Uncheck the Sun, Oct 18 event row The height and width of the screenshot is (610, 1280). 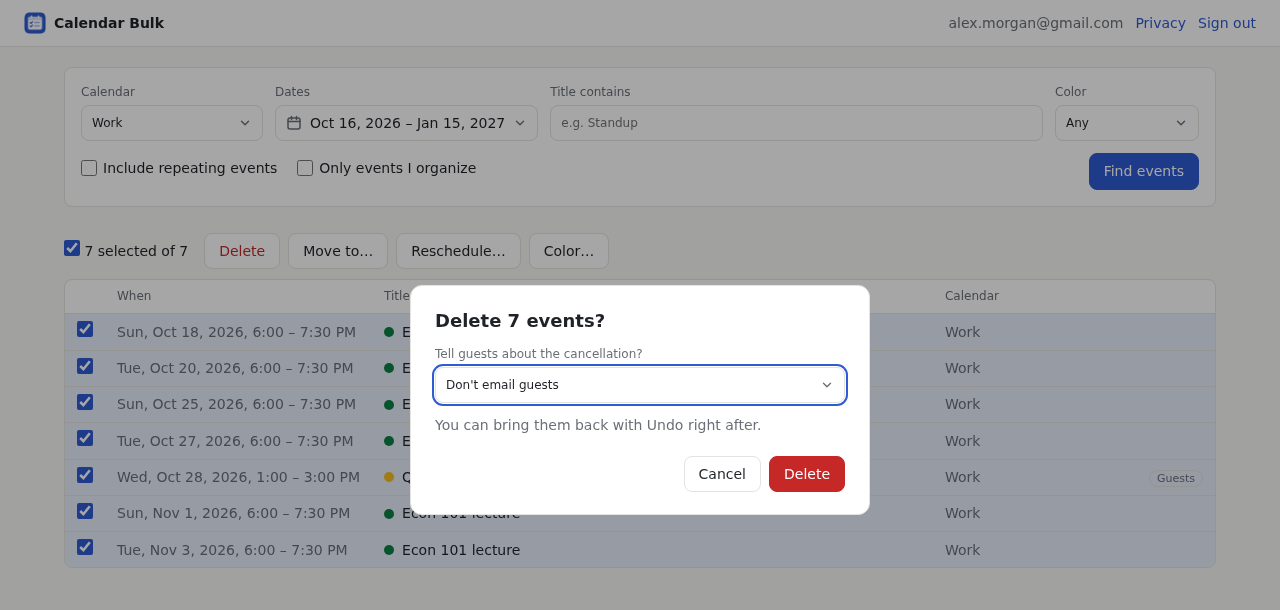(x=85, y=329)
